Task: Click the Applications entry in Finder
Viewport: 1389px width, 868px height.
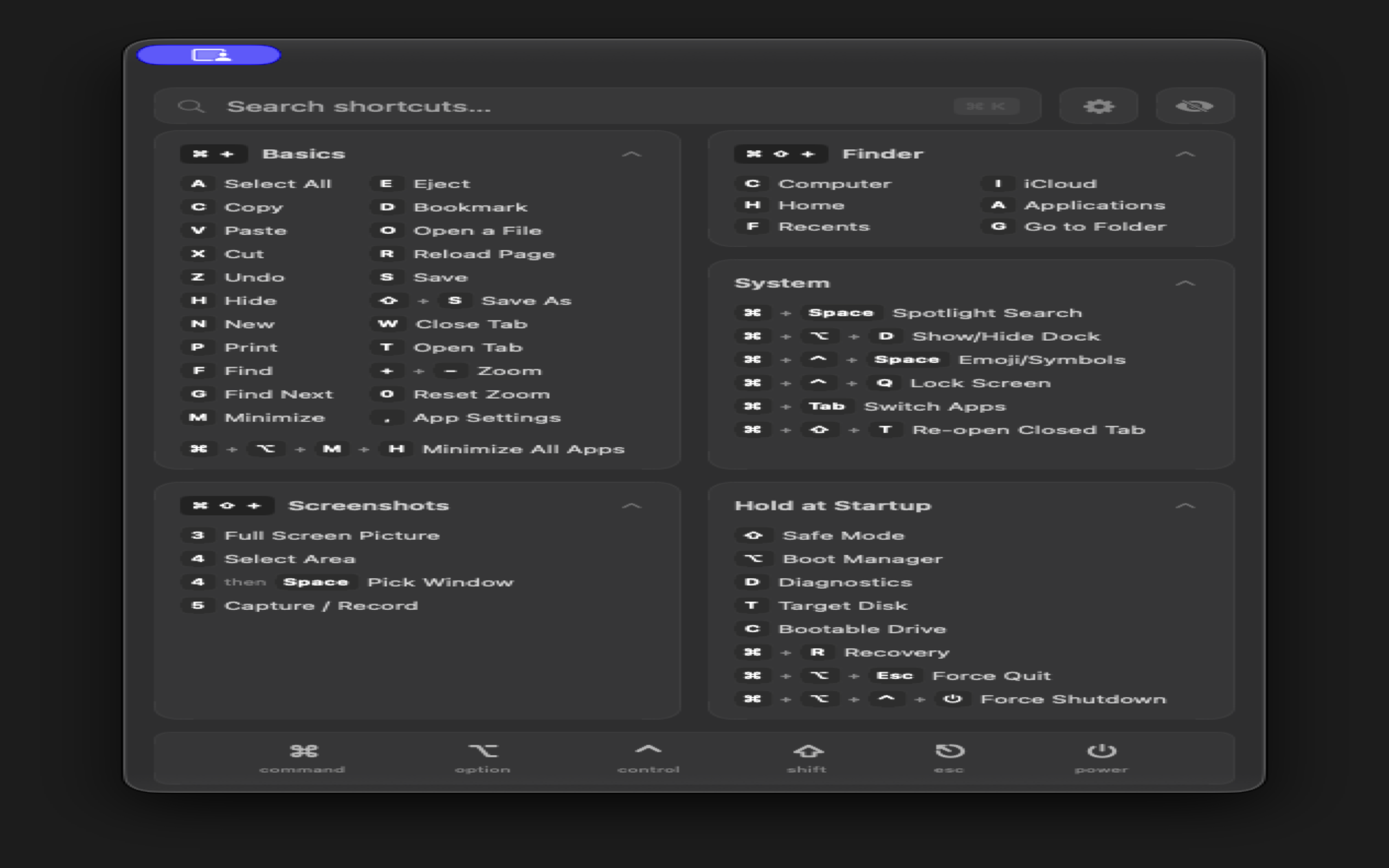Action: point(1074,206)
